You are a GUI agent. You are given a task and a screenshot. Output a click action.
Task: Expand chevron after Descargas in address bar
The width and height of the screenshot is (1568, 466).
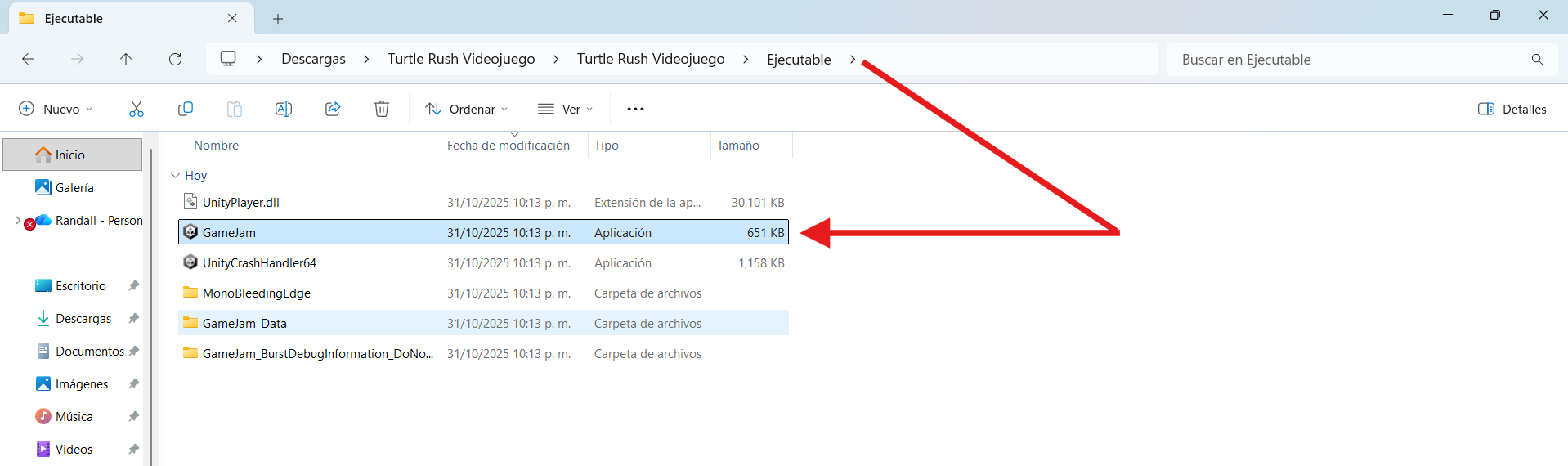[366, 59]
